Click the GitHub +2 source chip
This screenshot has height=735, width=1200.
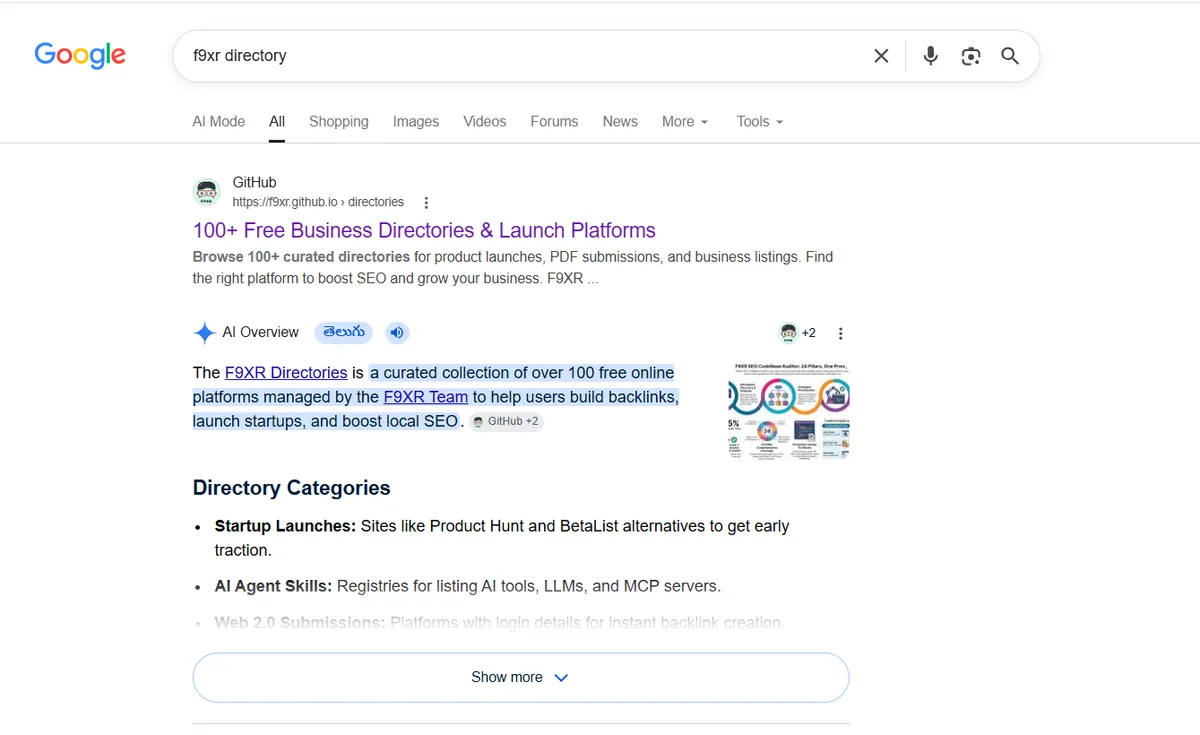506,421
